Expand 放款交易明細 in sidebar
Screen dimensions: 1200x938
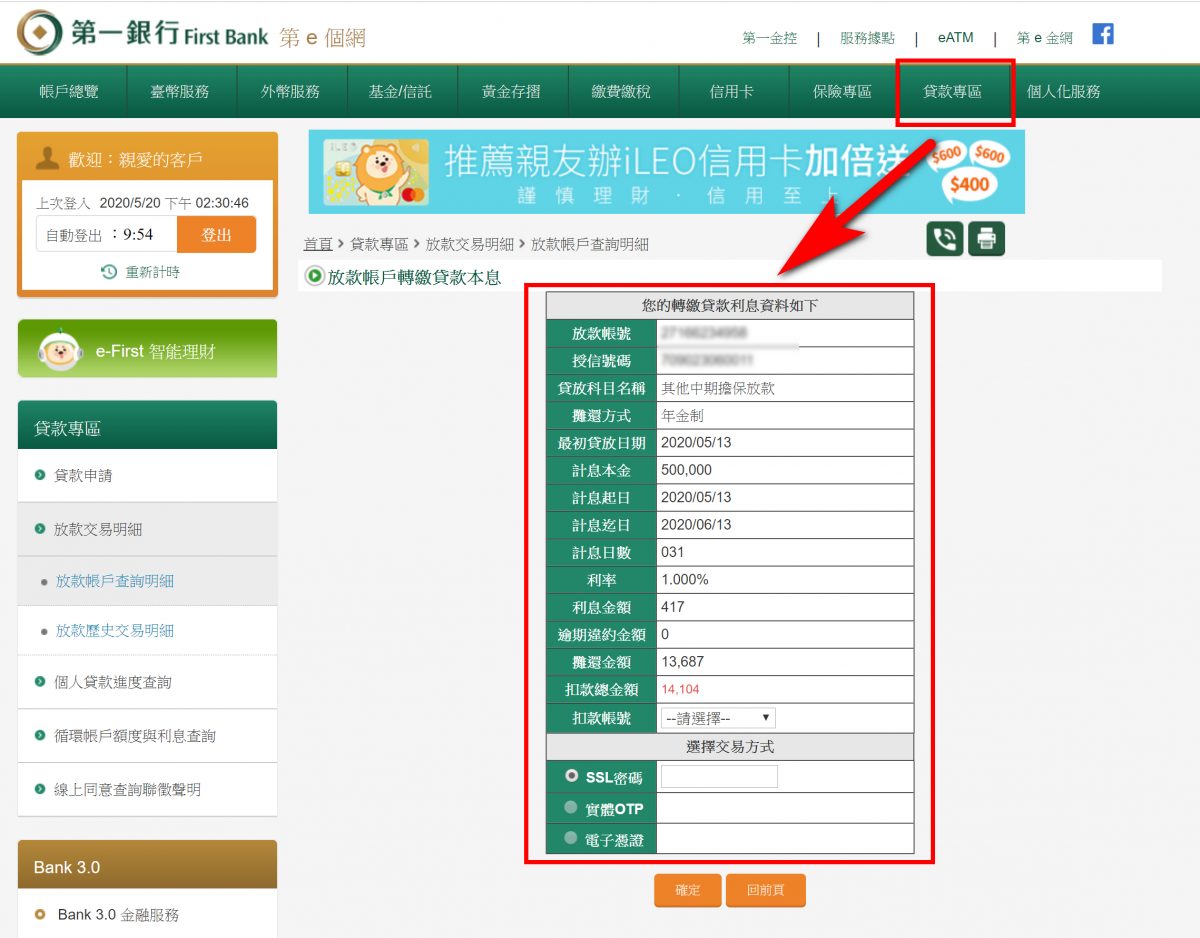98,530
